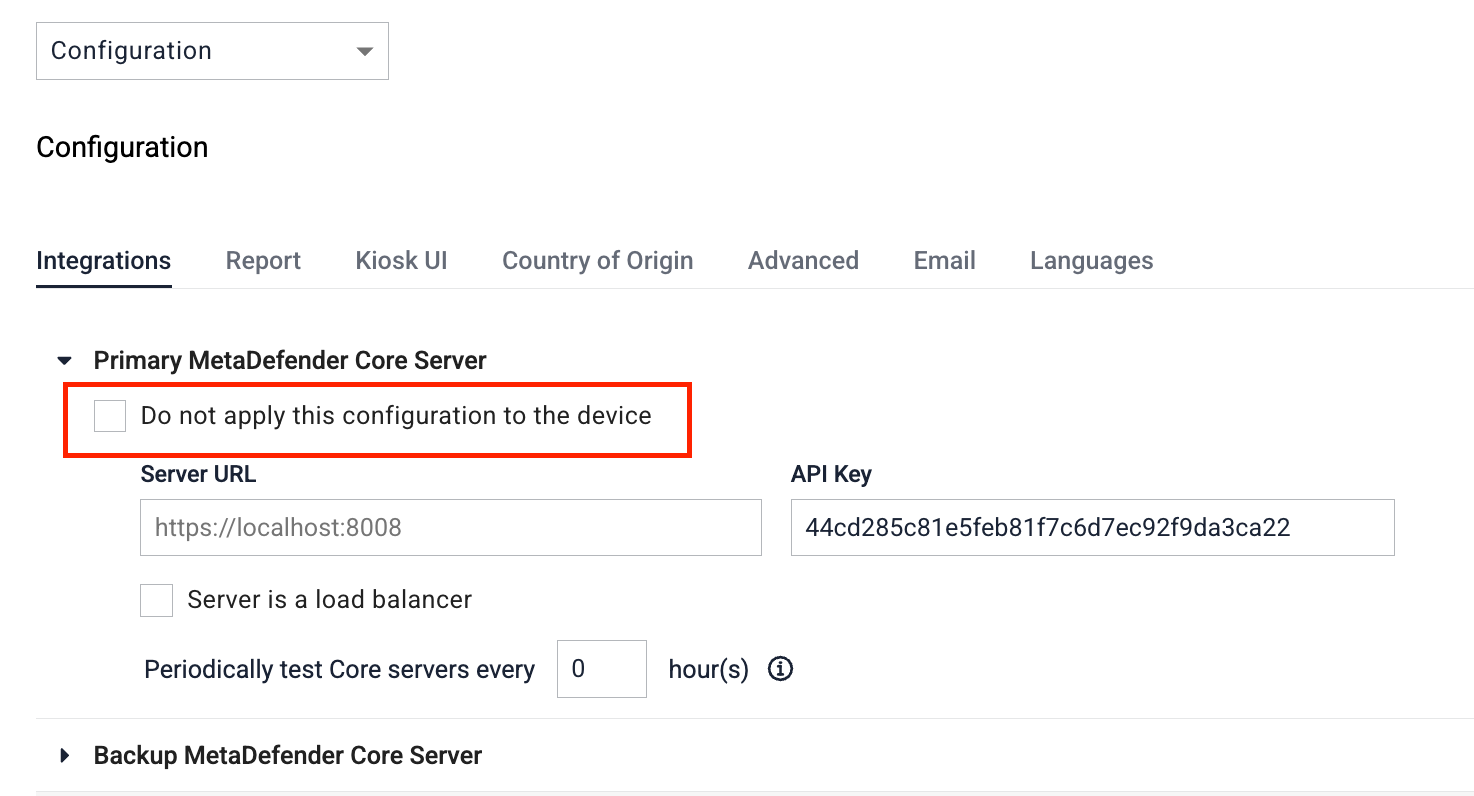Expand Backup MetaDefender Core Server section

[65, 755]
